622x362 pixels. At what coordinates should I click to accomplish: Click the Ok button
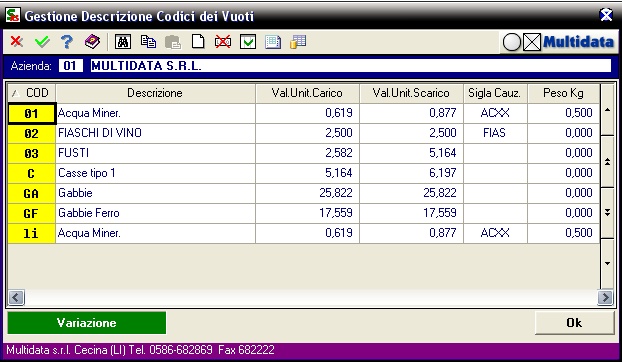(574, 323)
